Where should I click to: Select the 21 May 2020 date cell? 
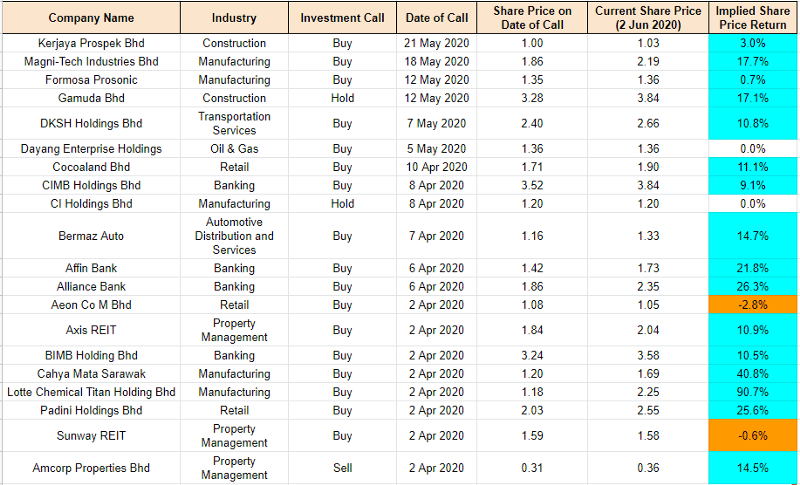(x=436, y=43)
